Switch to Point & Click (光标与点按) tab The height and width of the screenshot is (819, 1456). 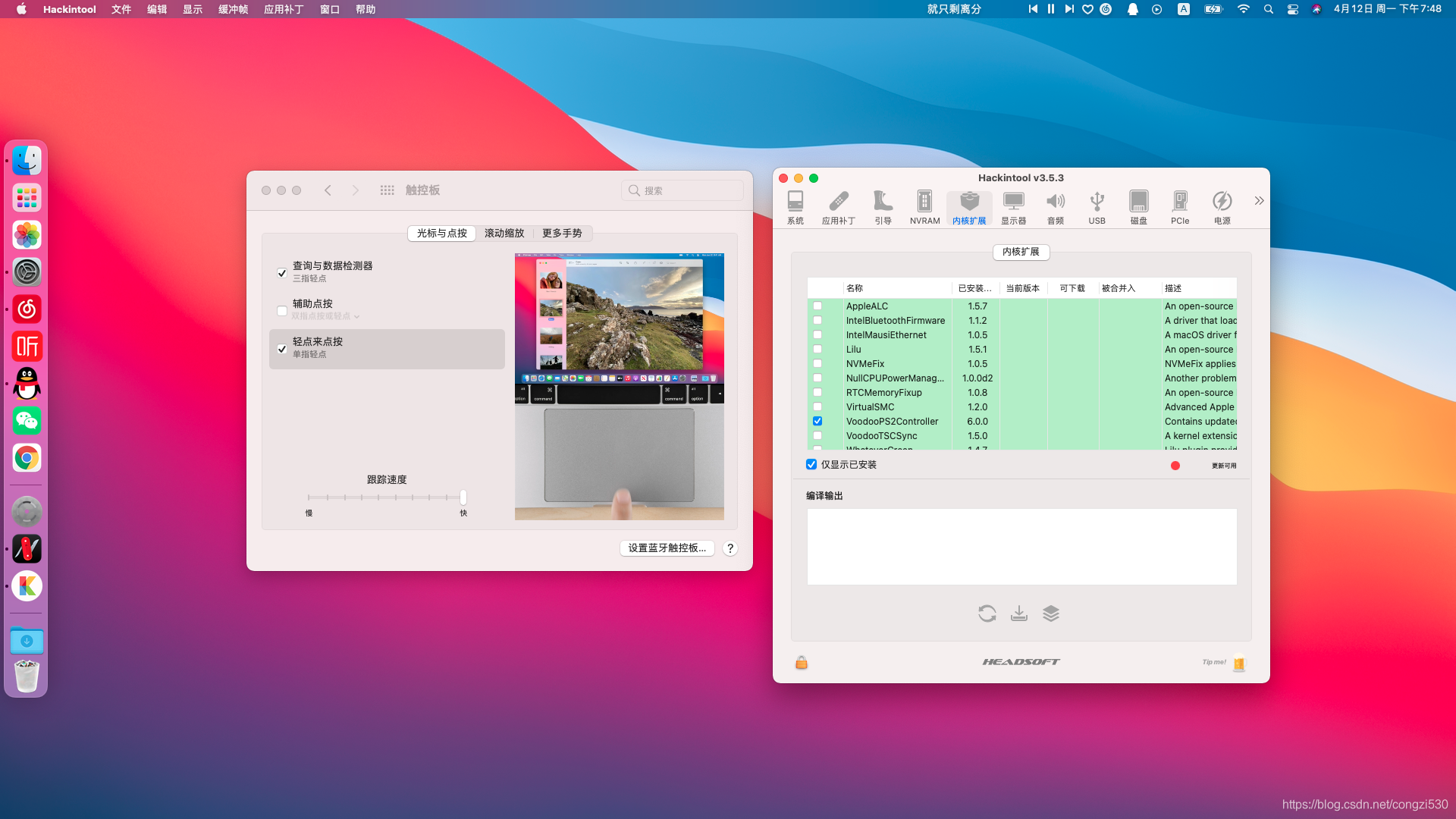[x=442, y=234]
